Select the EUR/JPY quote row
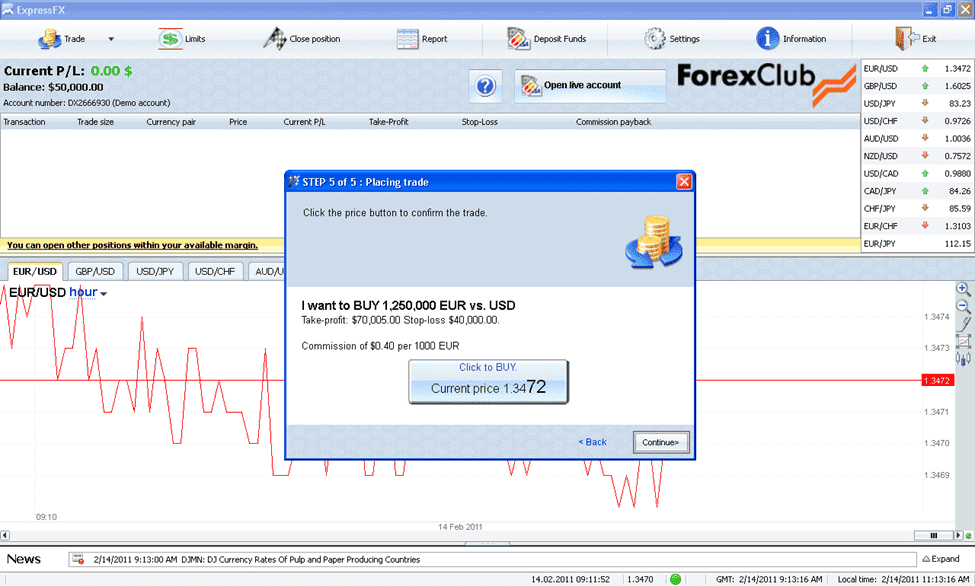This screenshot has height=586, width=975. 917,243
